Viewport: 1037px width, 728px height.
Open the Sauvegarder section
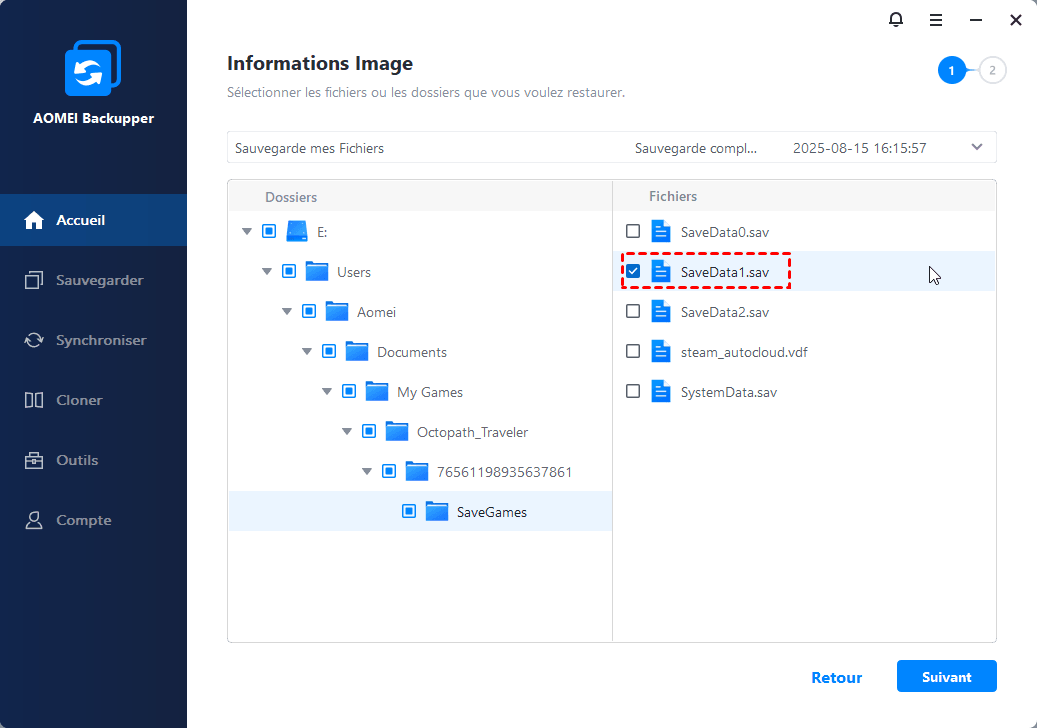click(x=93, y=280)
